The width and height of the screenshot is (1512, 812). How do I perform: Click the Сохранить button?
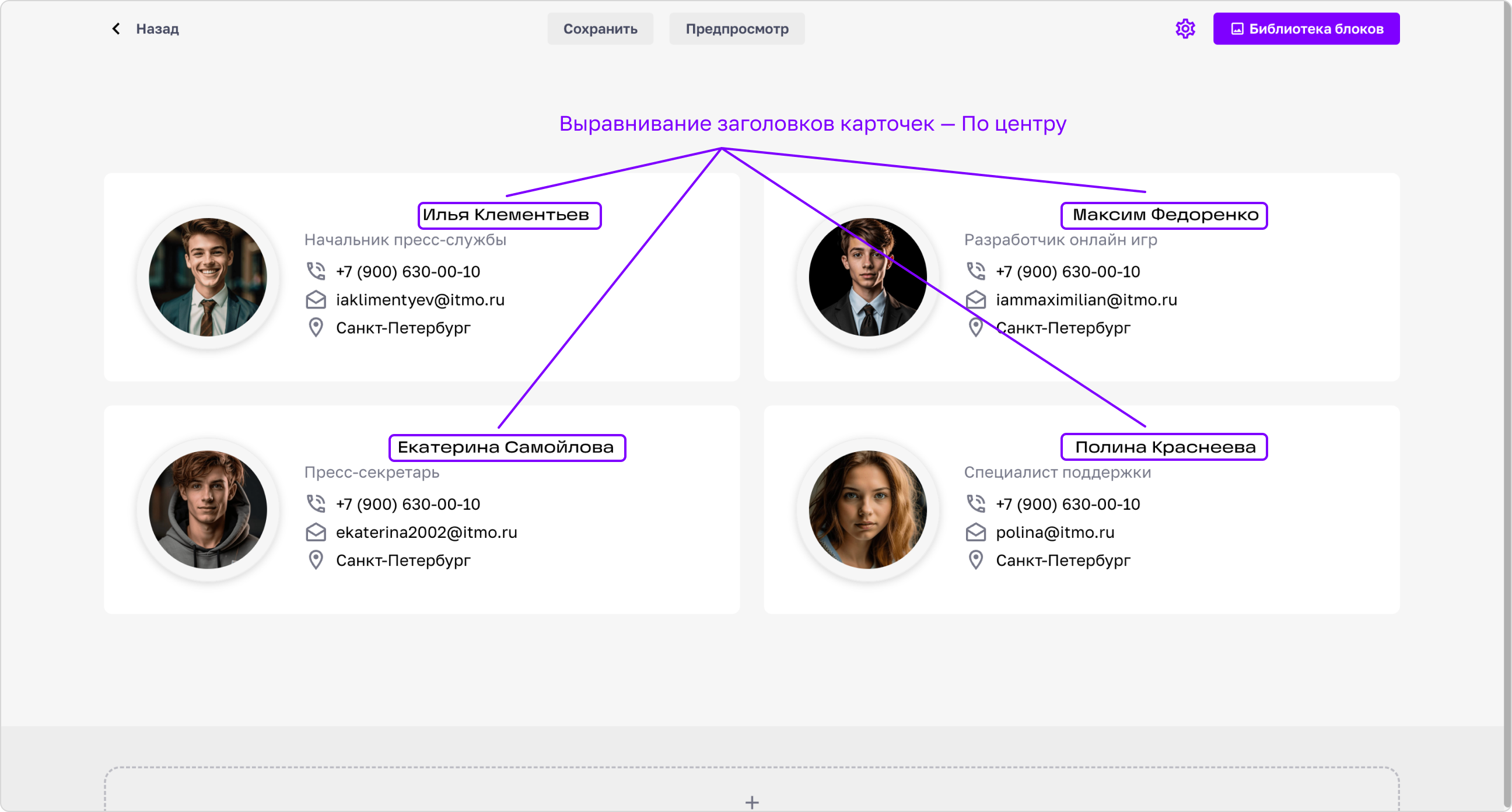(x=600, y=29)
